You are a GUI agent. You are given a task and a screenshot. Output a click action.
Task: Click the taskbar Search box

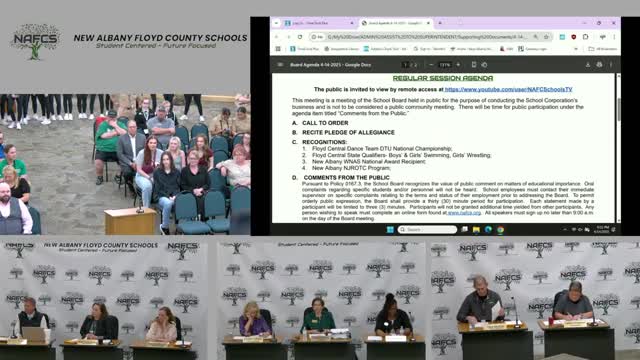427,229
